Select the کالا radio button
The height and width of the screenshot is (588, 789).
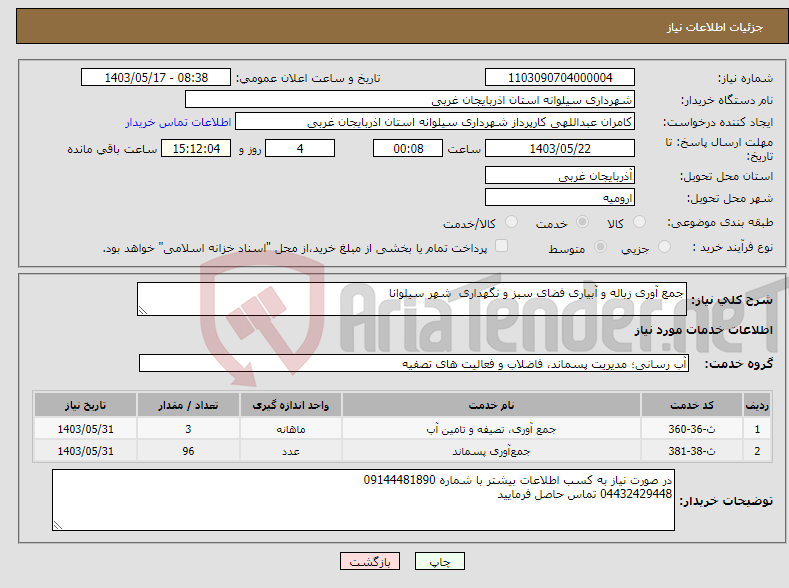tap(639, 222)
